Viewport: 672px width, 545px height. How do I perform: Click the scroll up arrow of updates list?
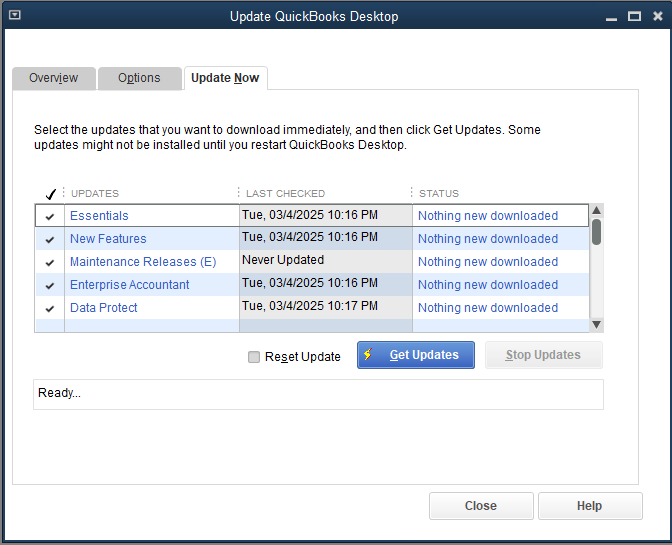click(x=596, y=210)
